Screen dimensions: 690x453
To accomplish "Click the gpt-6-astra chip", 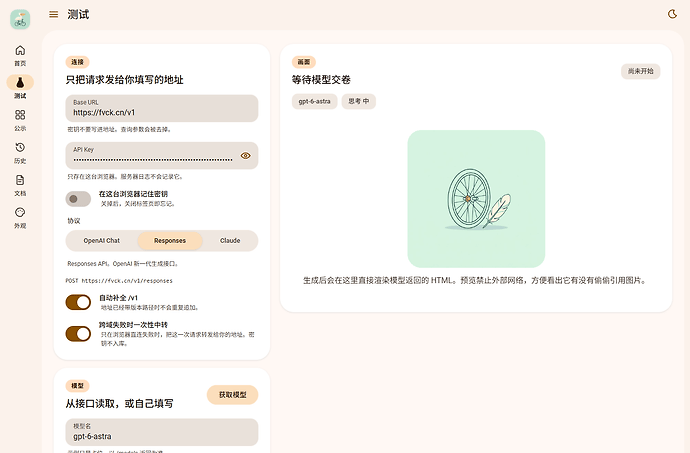I will pos(315,101).
